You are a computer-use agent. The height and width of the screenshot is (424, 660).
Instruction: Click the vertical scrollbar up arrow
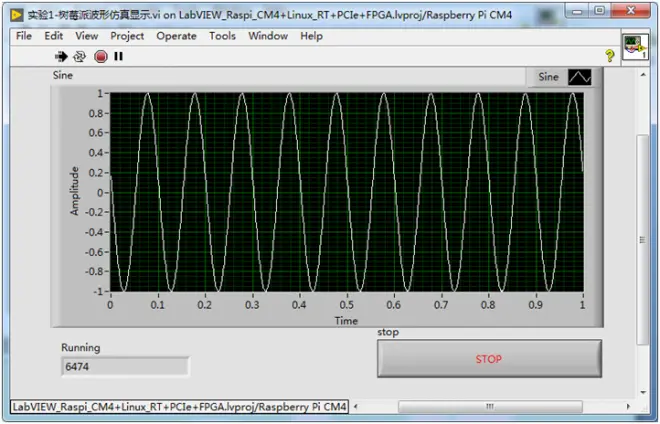tap(643, 75)
